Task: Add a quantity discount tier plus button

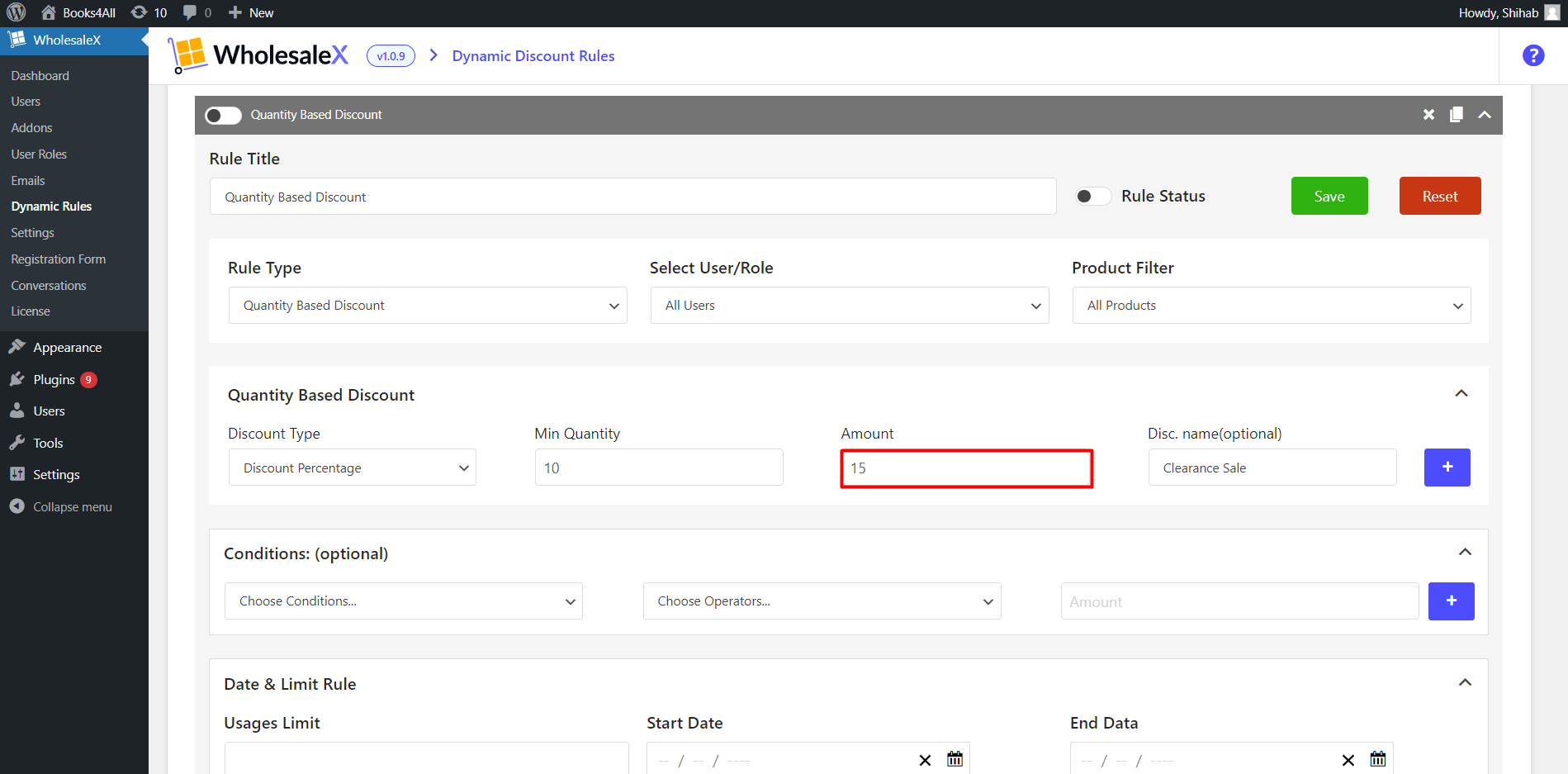Action: (1447, 468)
